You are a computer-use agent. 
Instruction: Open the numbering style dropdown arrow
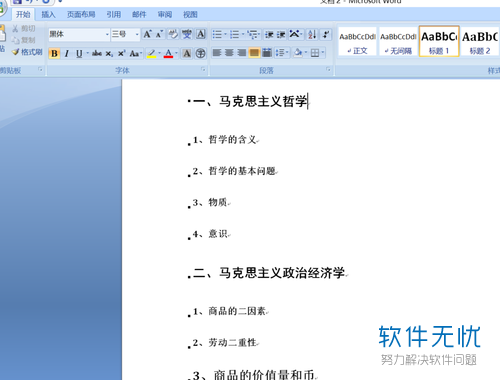coord(243,34)
